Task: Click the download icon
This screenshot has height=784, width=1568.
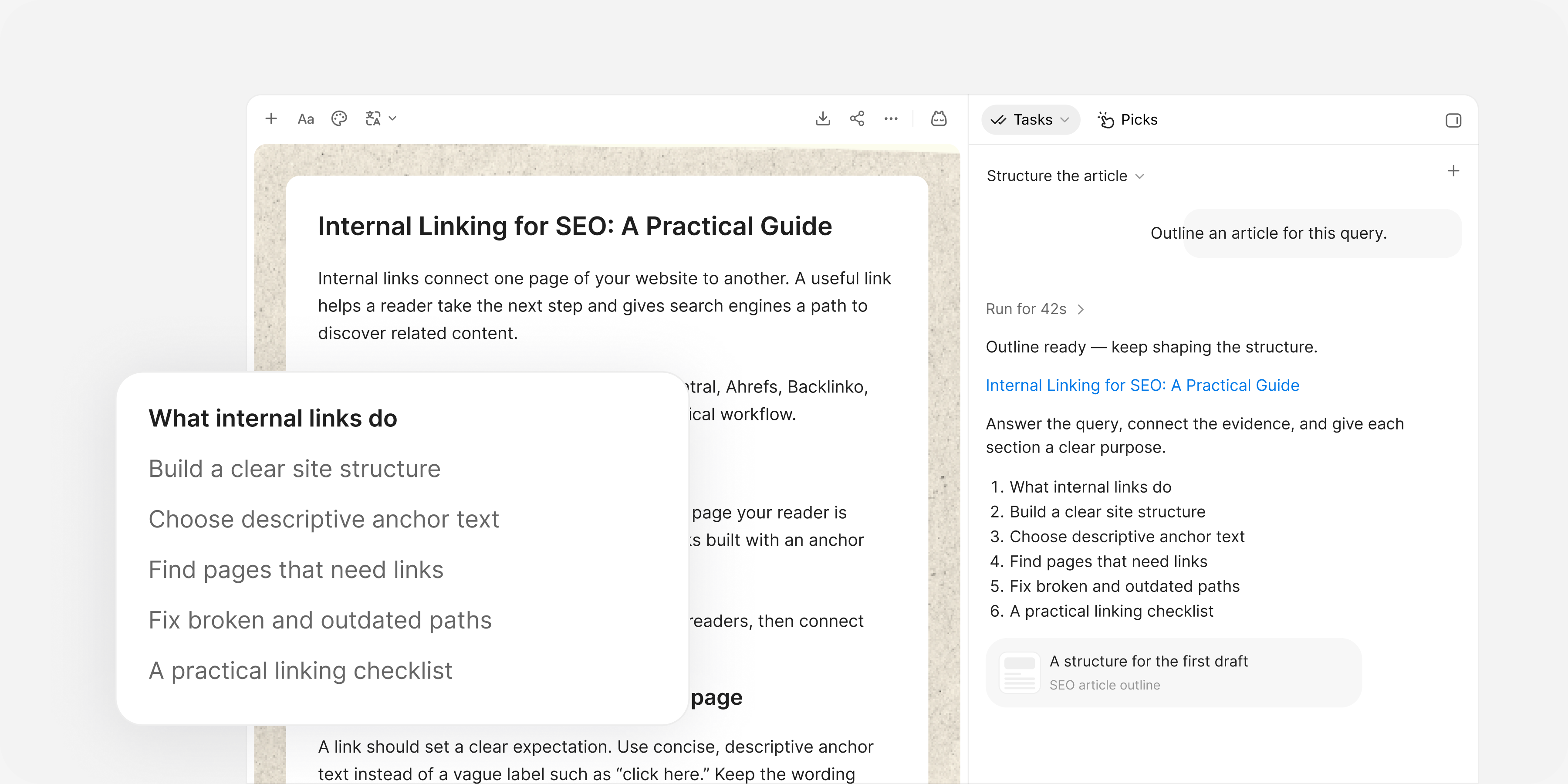Action: pos(822,119)
